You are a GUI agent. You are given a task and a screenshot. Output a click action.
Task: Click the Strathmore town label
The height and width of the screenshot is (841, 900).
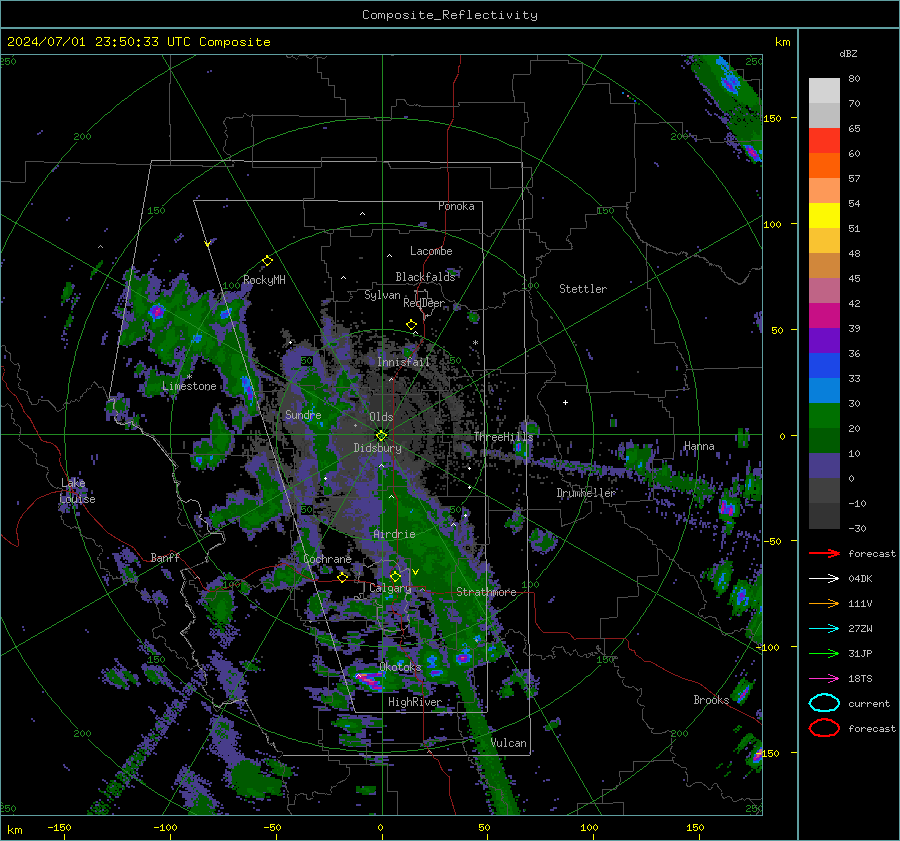tap(486, 592)
